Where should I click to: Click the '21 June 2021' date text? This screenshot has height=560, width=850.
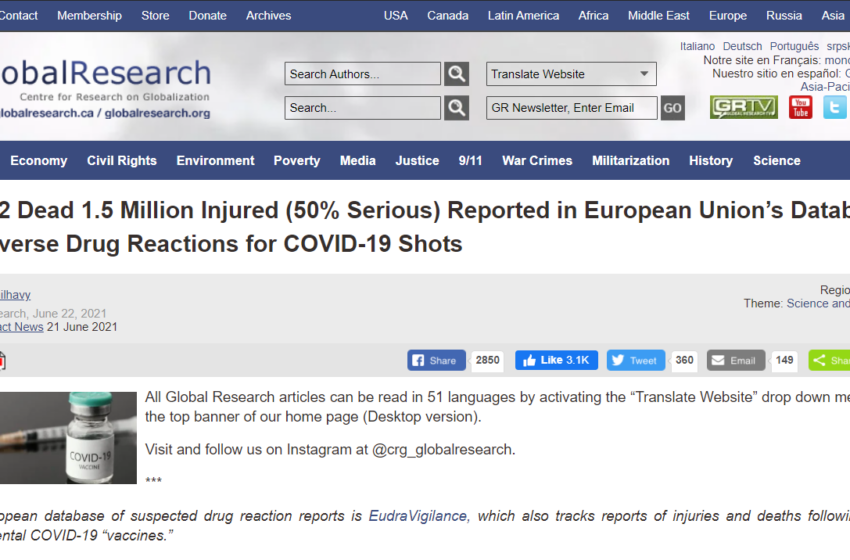(82, 327)
